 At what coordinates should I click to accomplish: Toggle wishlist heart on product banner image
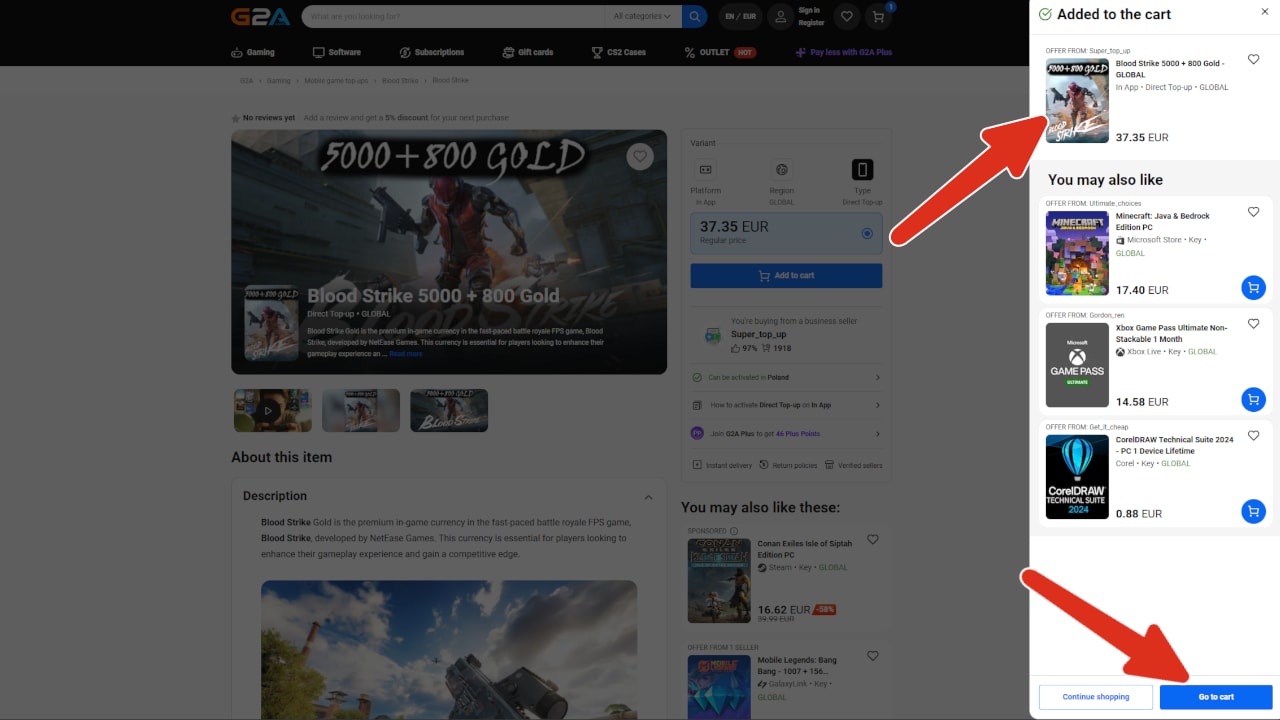pyautogui.click(x=640, y=156)
